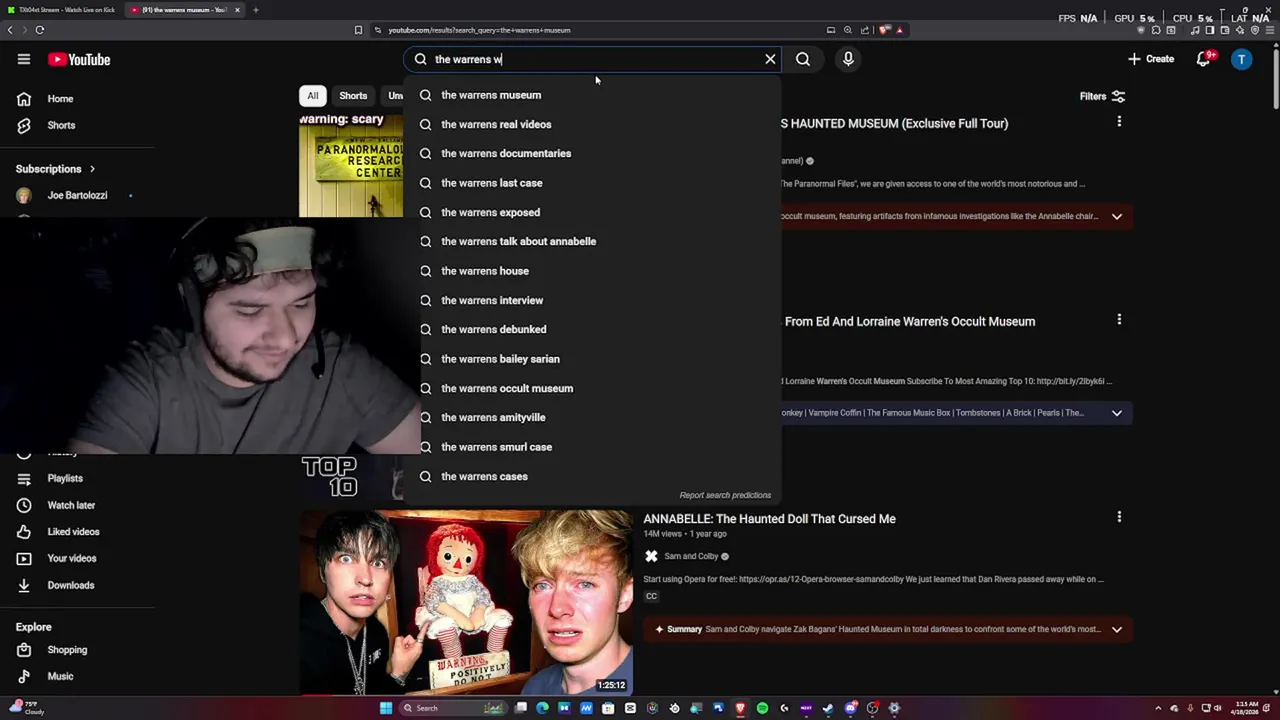This screenshot has width=1280, height=720.
Task: Open Spotify from the taskbar
Action: click(x=762, y=708)
